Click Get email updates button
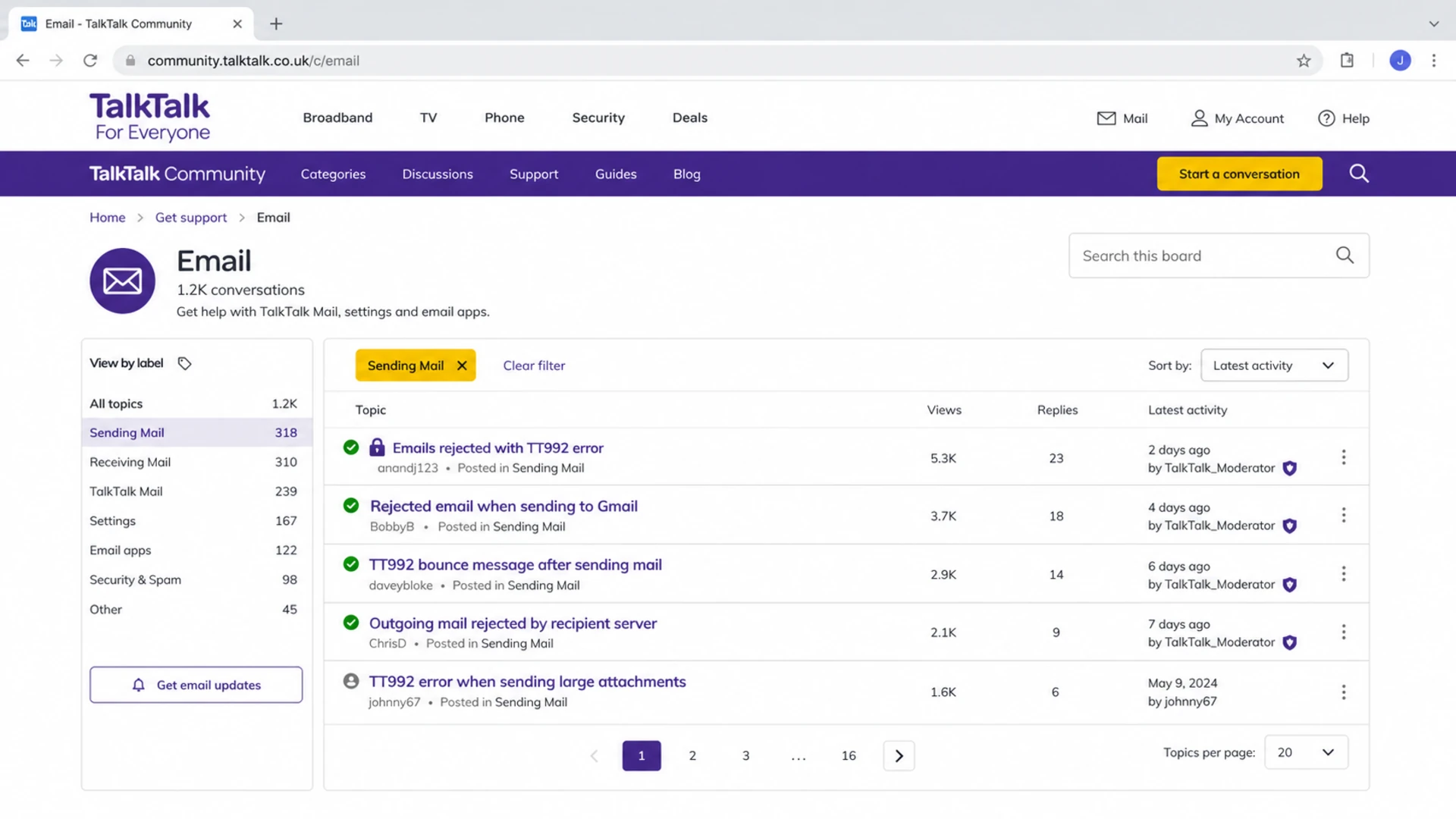The image size is (1456, 819). pyautogui.click(x=196, y=685)
